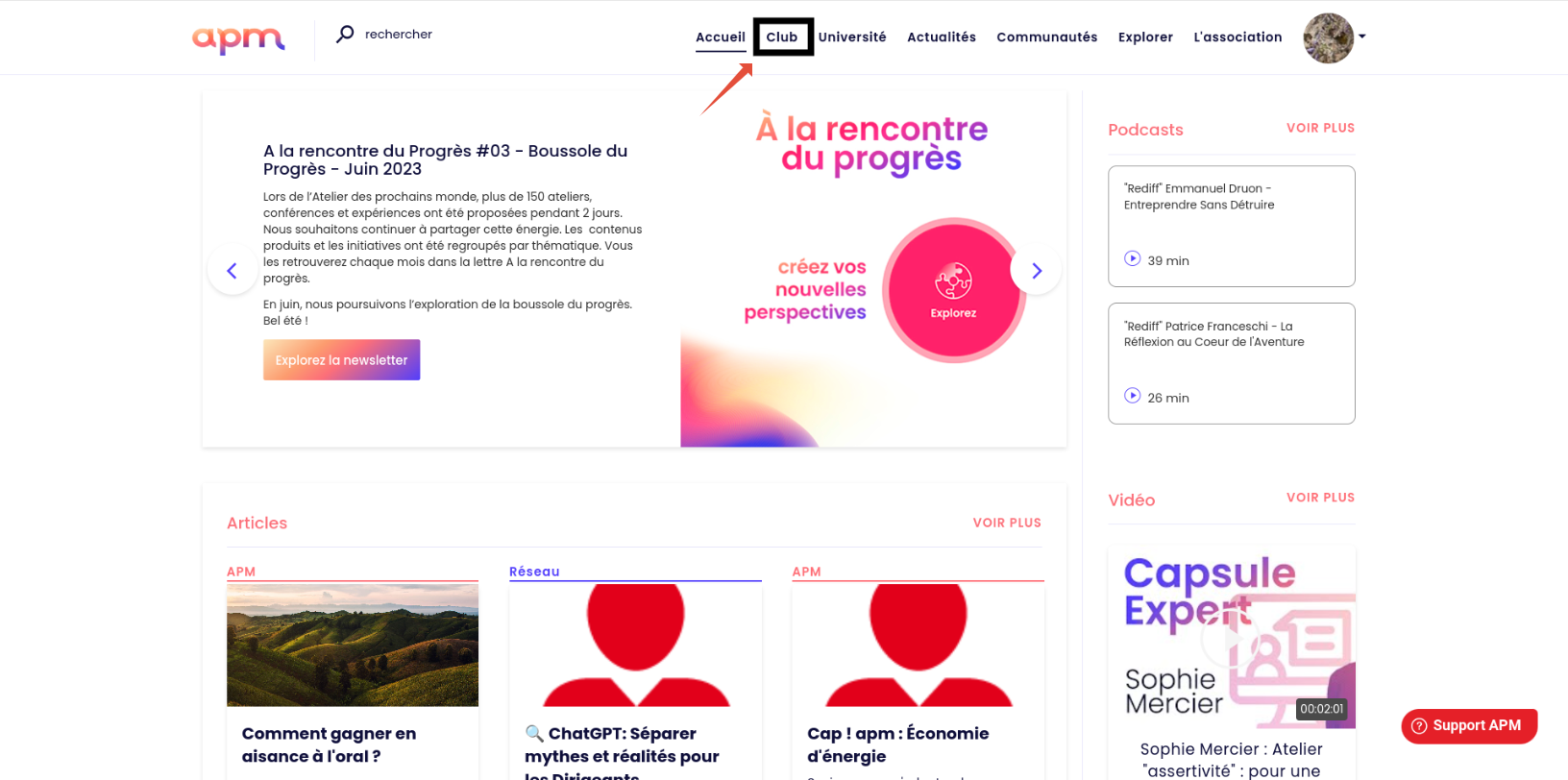Click Explorez la newsletter button
The height and width of the screenshot is (780, 1568).
(341, 360)
